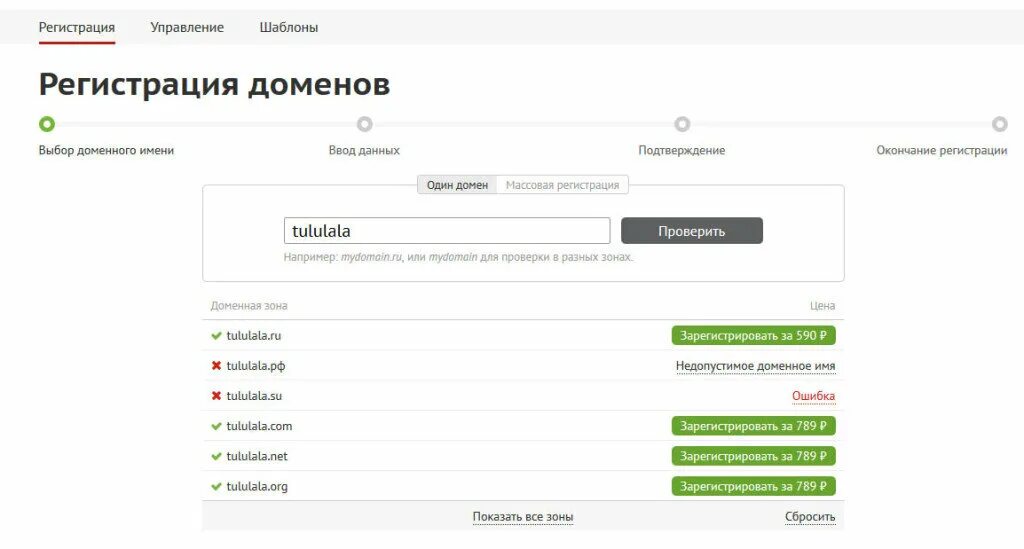Open the Регистрация tab
This screenshot has width=1024, height=549.
pos(76,27)
